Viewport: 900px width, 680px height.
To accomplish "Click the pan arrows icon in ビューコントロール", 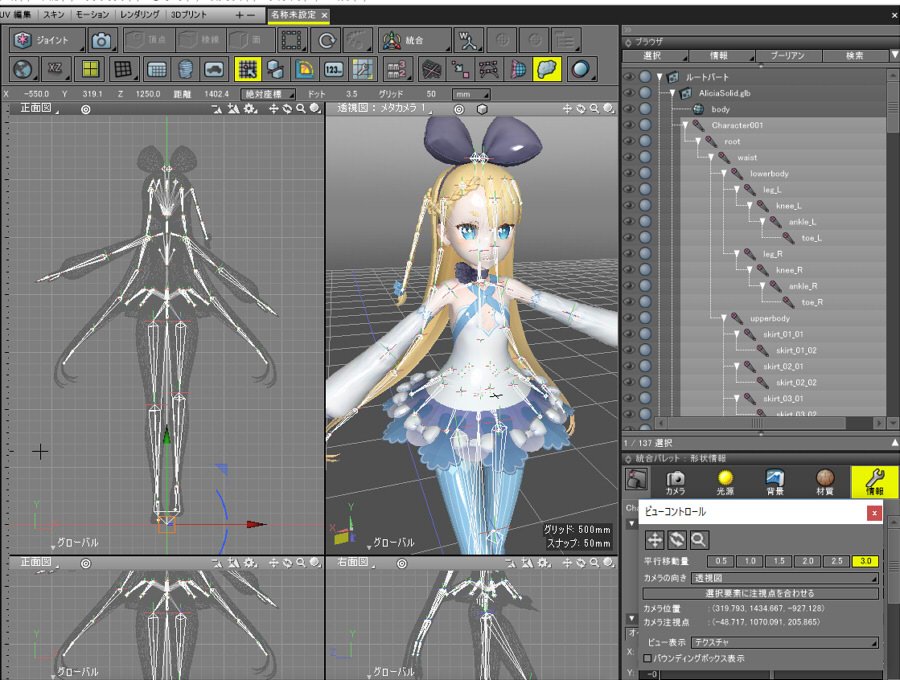I will tap(654, 539).
